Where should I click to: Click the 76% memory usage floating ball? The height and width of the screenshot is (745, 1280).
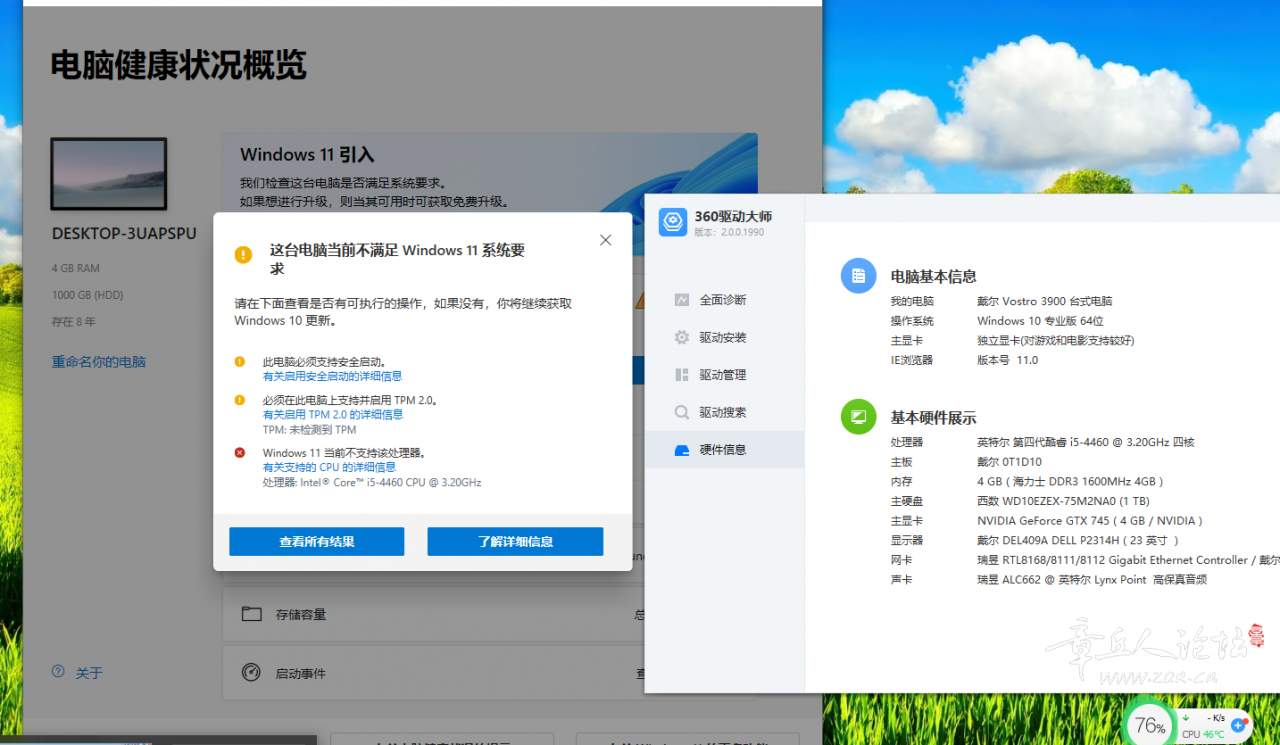[x=1150, y=725]
